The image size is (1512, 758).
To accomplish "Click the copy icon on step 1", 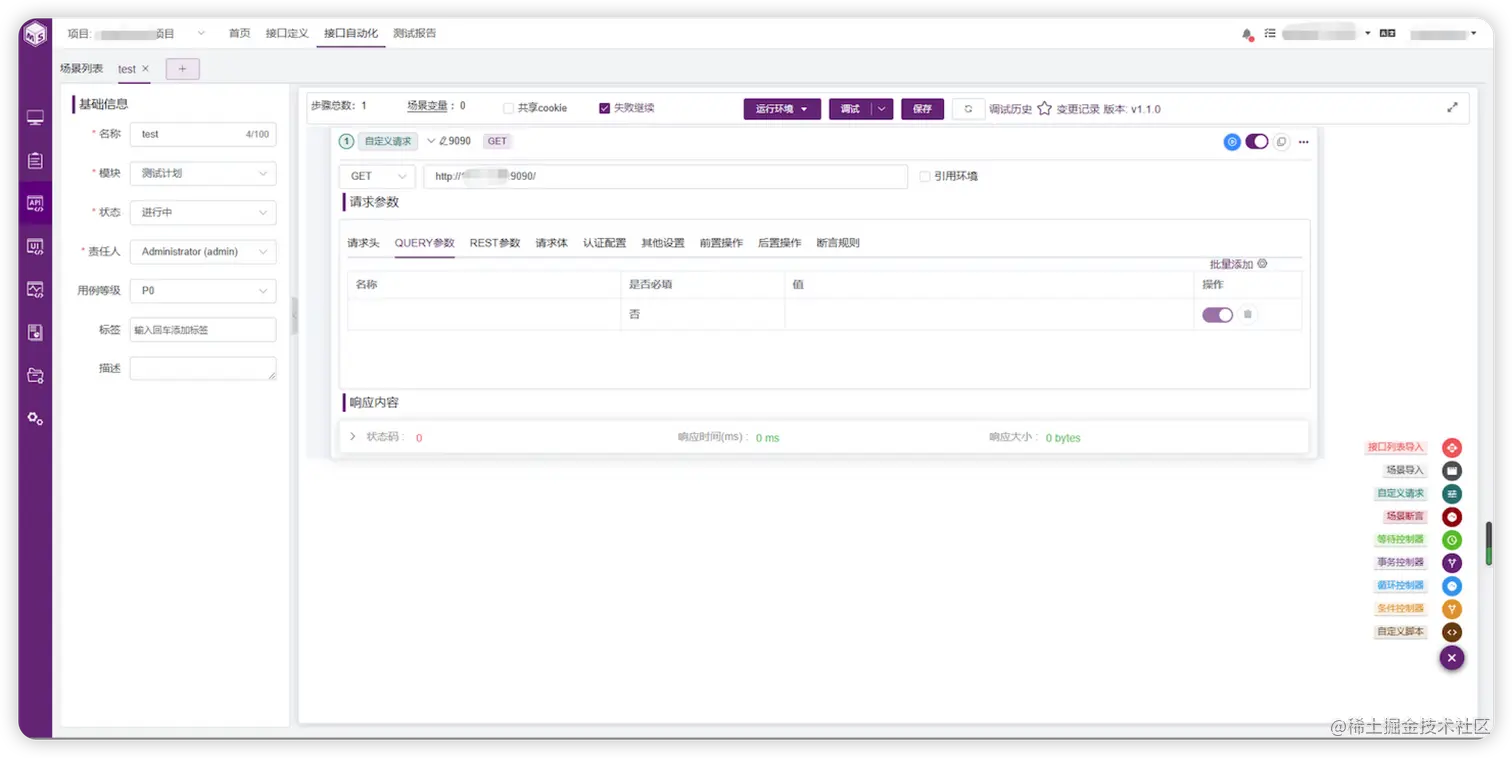I will coord(1281,142).
